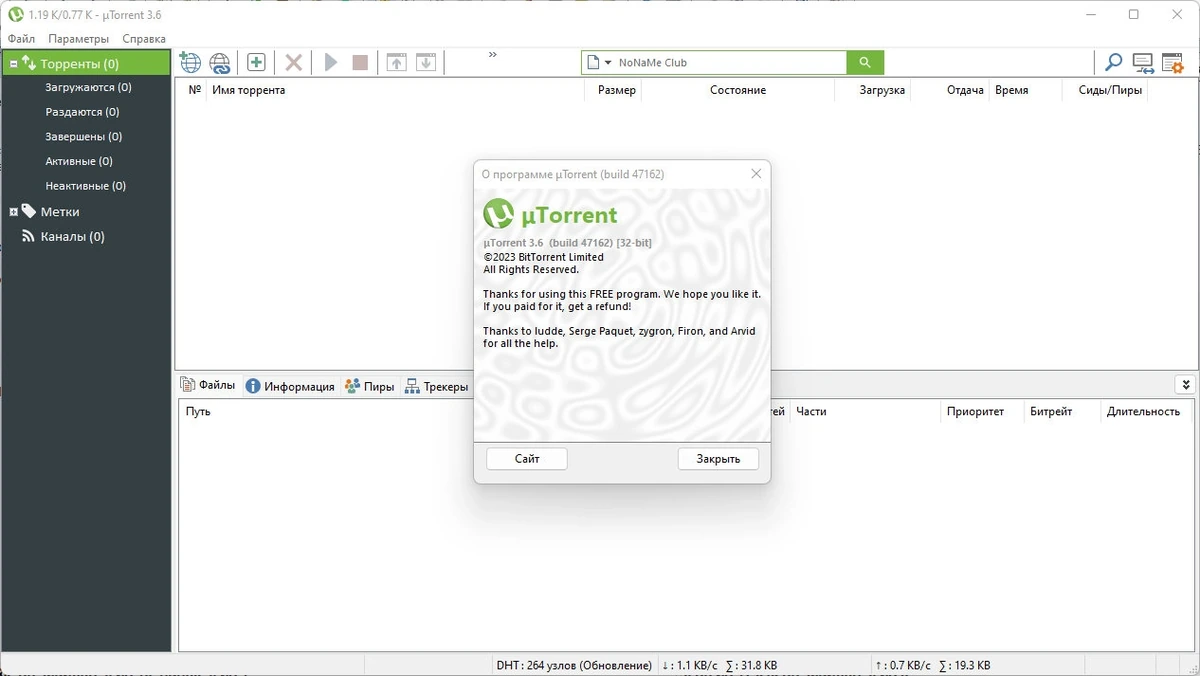Click Move Up Queue arrow icon
The width and height of the screenshot is (1200, 676).
(397, 62)
